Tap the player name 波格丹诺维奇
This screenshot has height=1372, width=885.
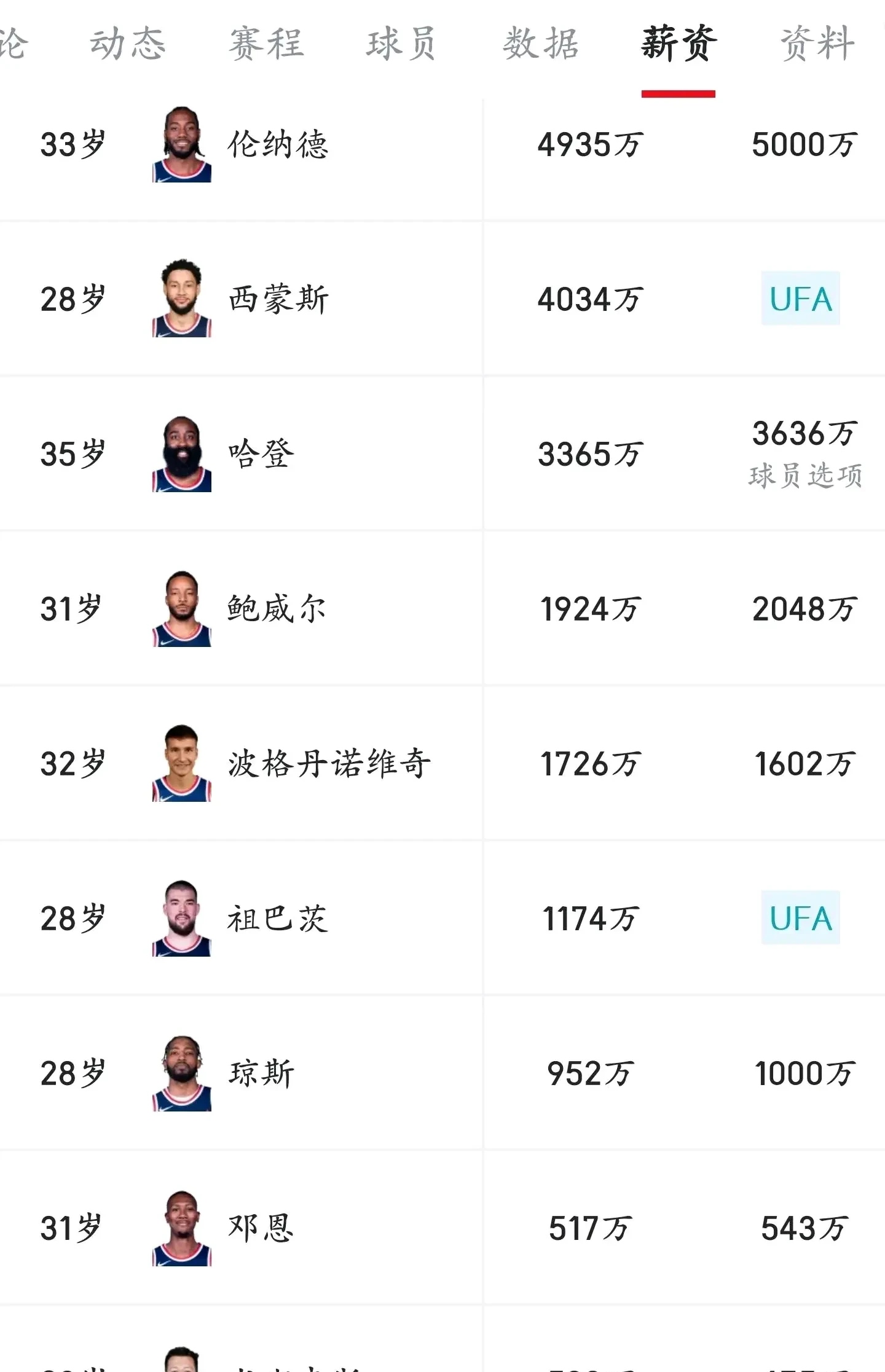(329, 764)
